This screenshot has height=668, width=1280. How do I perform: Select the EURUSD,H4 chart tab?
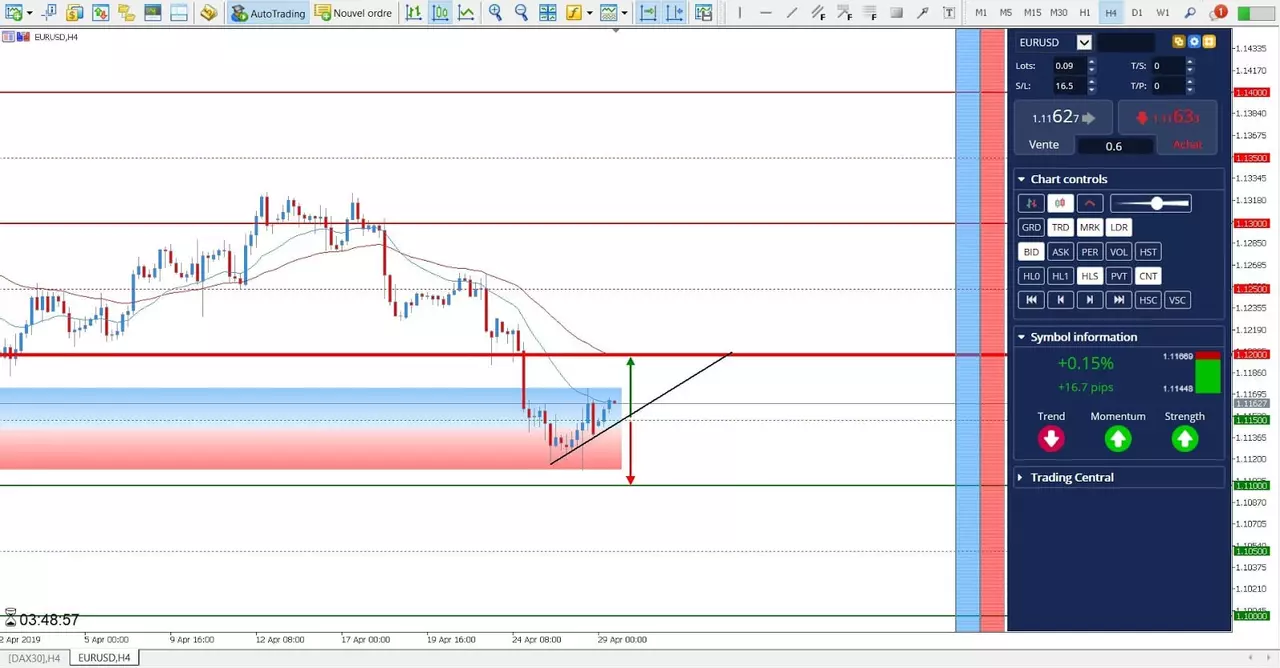click(104, 658)
